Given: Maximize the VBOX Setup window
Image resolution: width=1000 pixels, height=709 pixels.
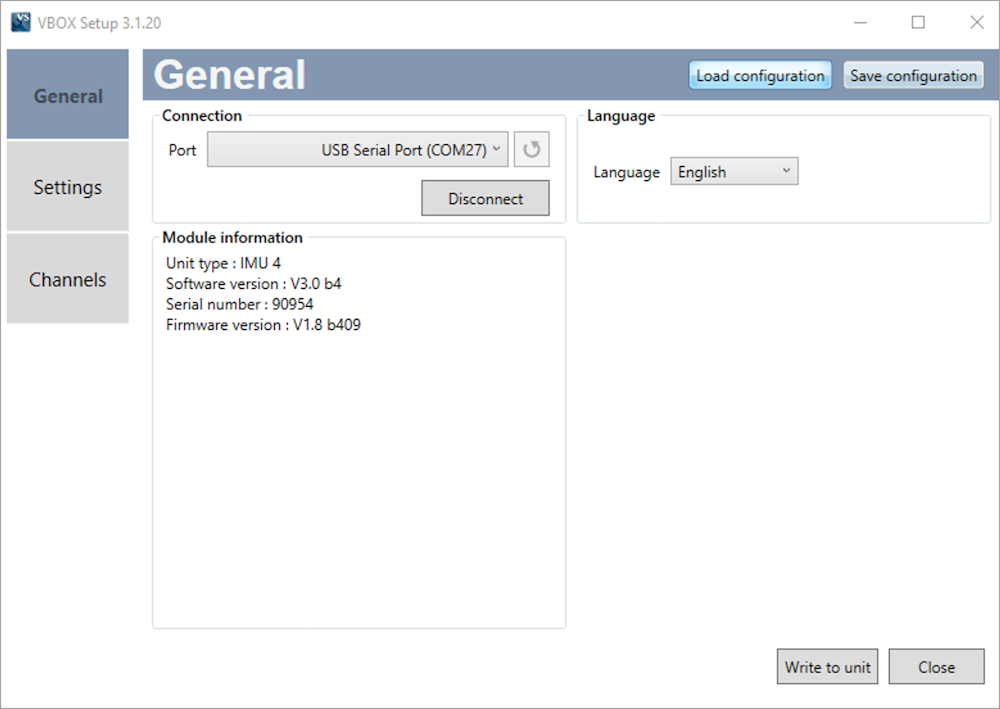Looking at the screenshot, I should (918, 22).
